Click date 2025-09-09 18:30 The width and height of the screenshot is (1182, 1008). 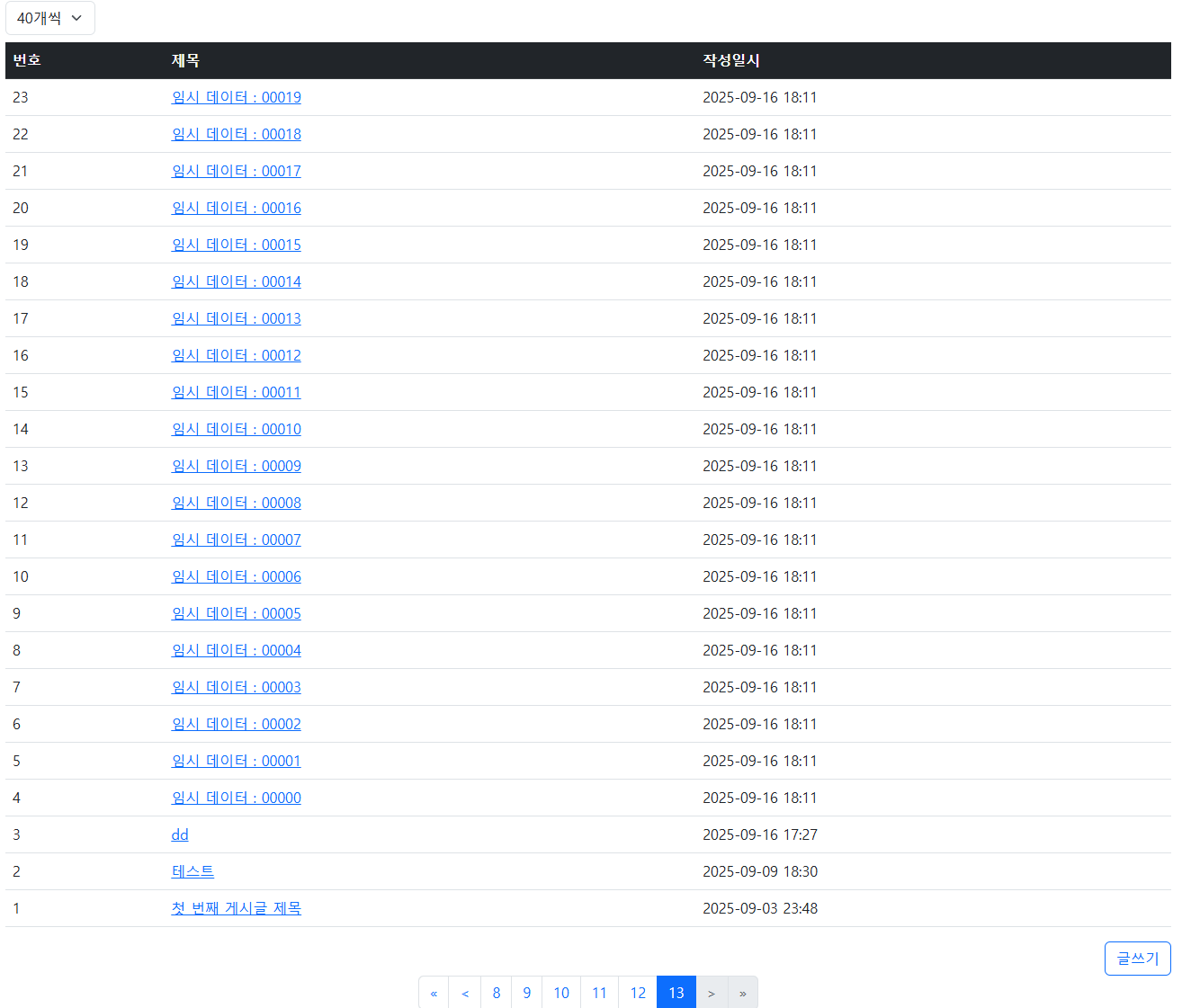760,871
